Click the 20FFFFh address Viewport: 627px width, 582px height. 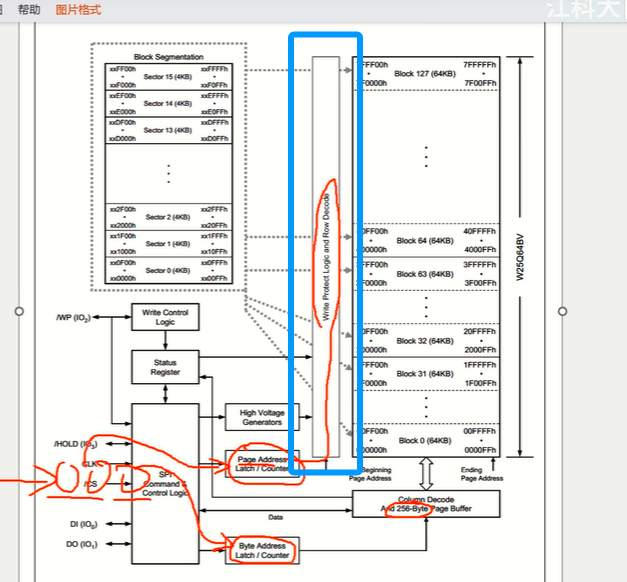coord(480,332)
